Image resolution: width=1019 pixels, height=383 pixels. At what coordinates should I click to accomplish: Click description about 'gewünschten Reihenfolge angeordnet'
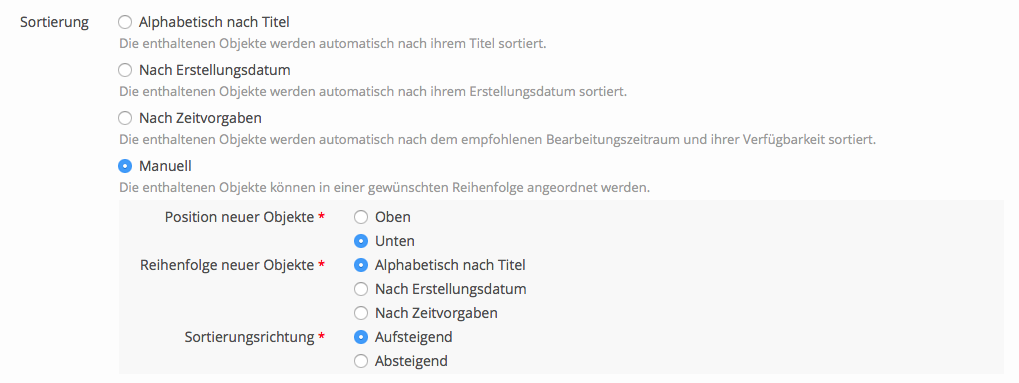384,188
